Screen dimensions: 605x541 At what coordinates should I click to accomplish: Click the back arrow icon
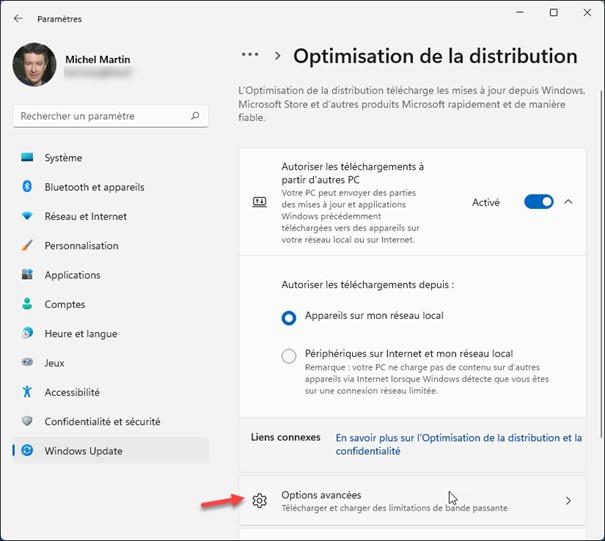click(18, 18)
